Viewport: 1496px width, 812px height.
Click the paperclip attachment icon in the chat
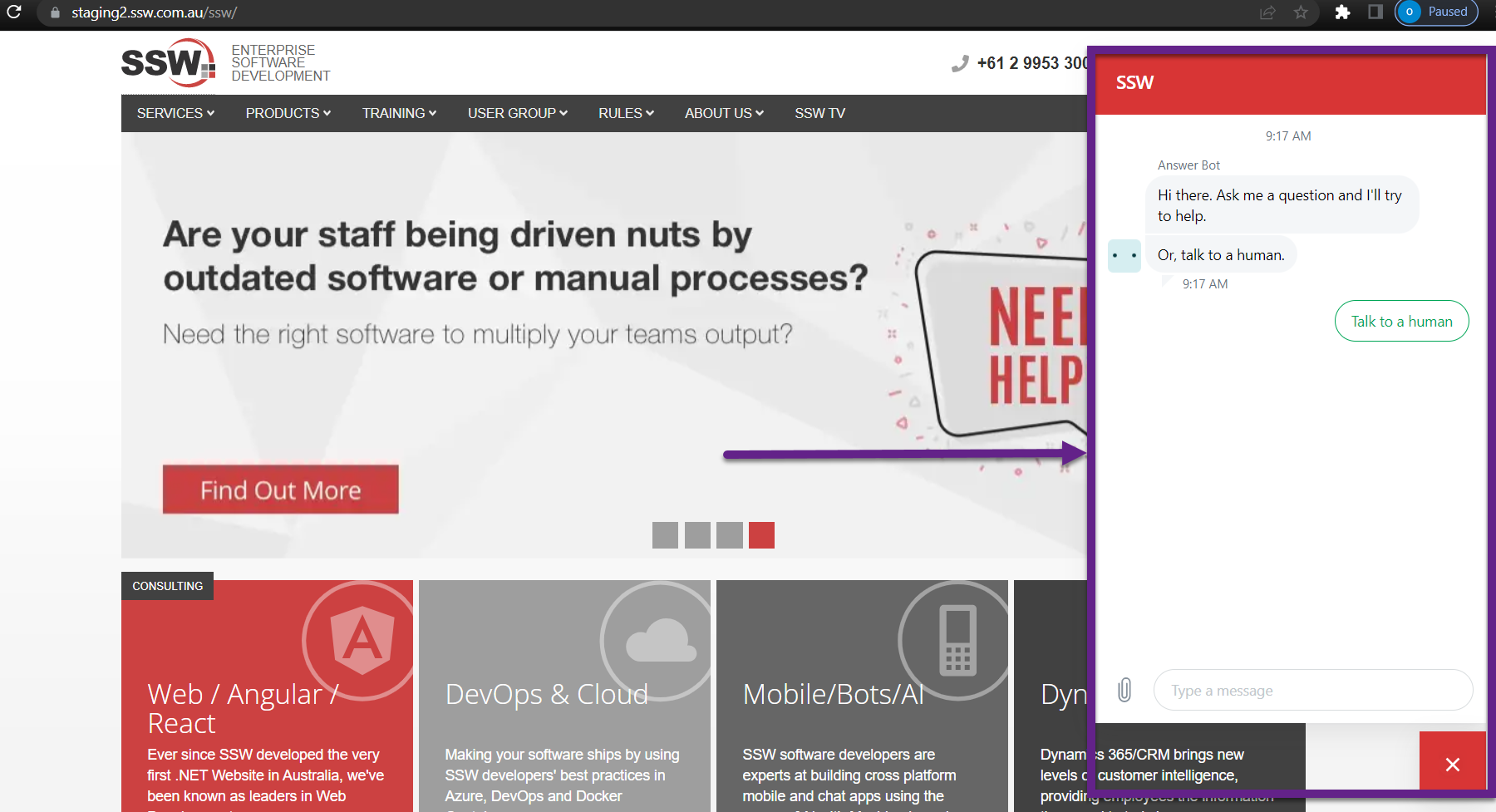(1124, 689)
